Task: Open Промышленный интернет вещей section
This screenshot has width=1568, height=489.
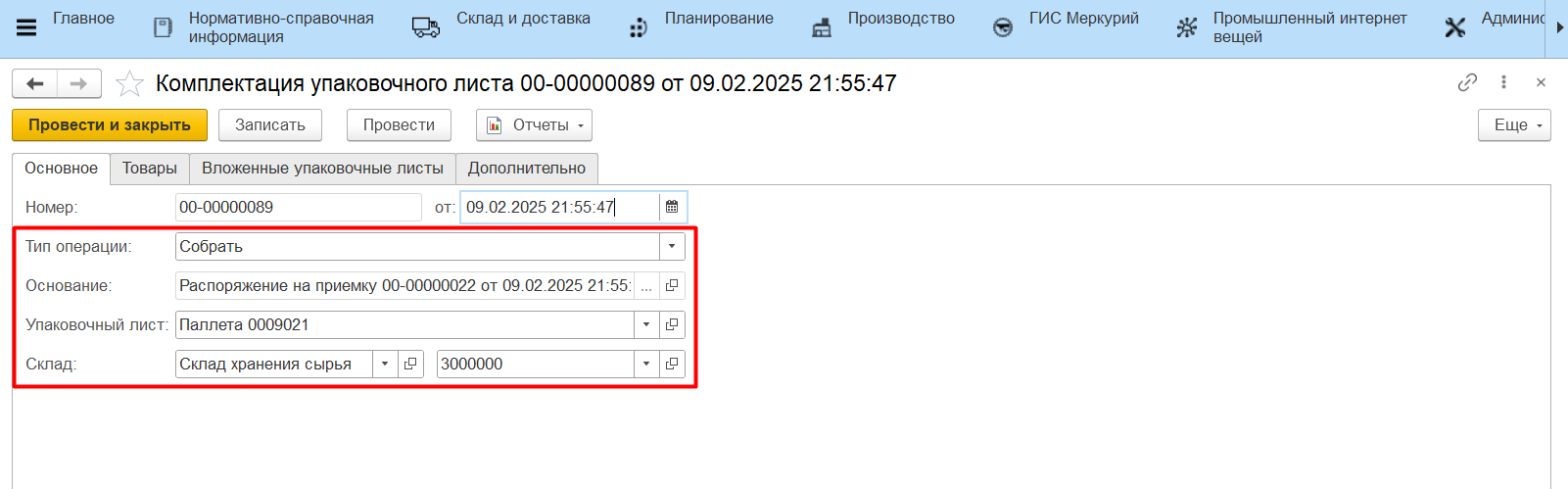Action: click(x=1310, y=27)
